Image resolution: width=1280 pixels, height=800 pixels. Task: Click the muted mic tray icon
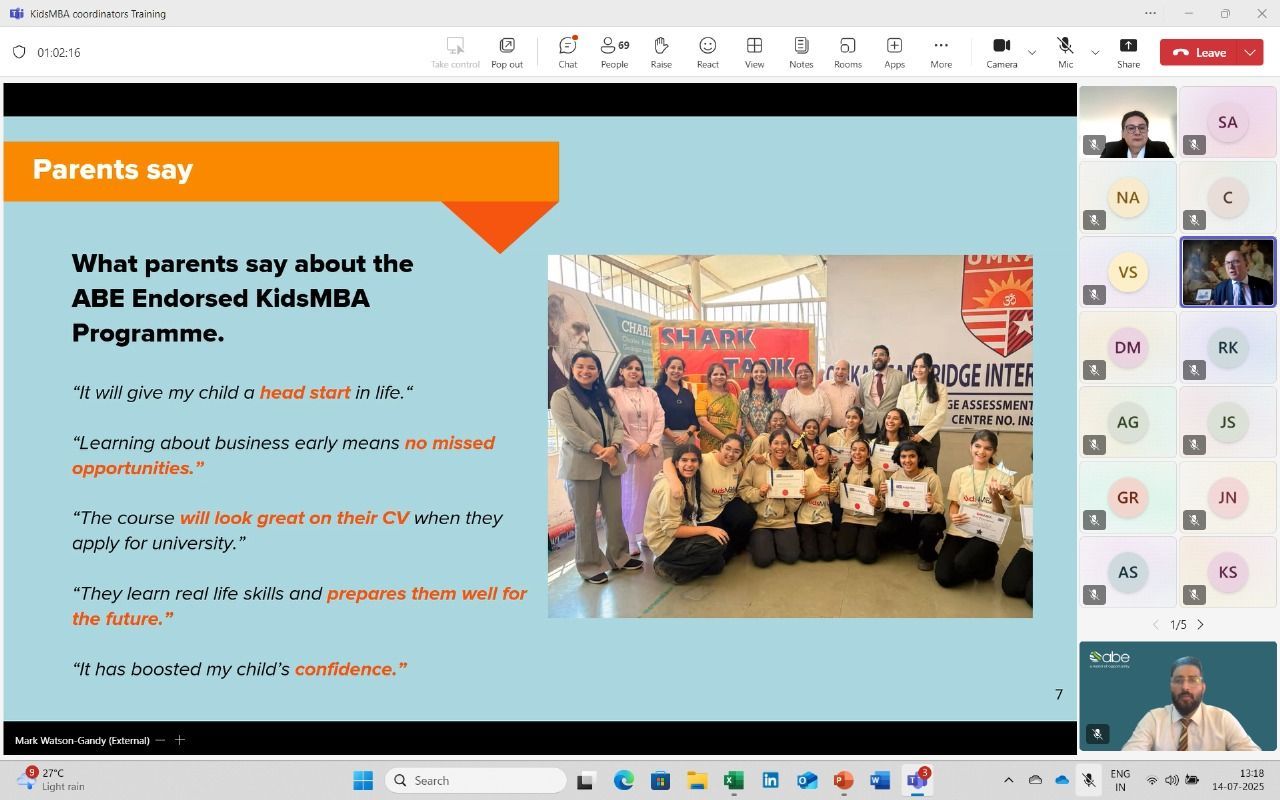click(x=1088, y=780)
